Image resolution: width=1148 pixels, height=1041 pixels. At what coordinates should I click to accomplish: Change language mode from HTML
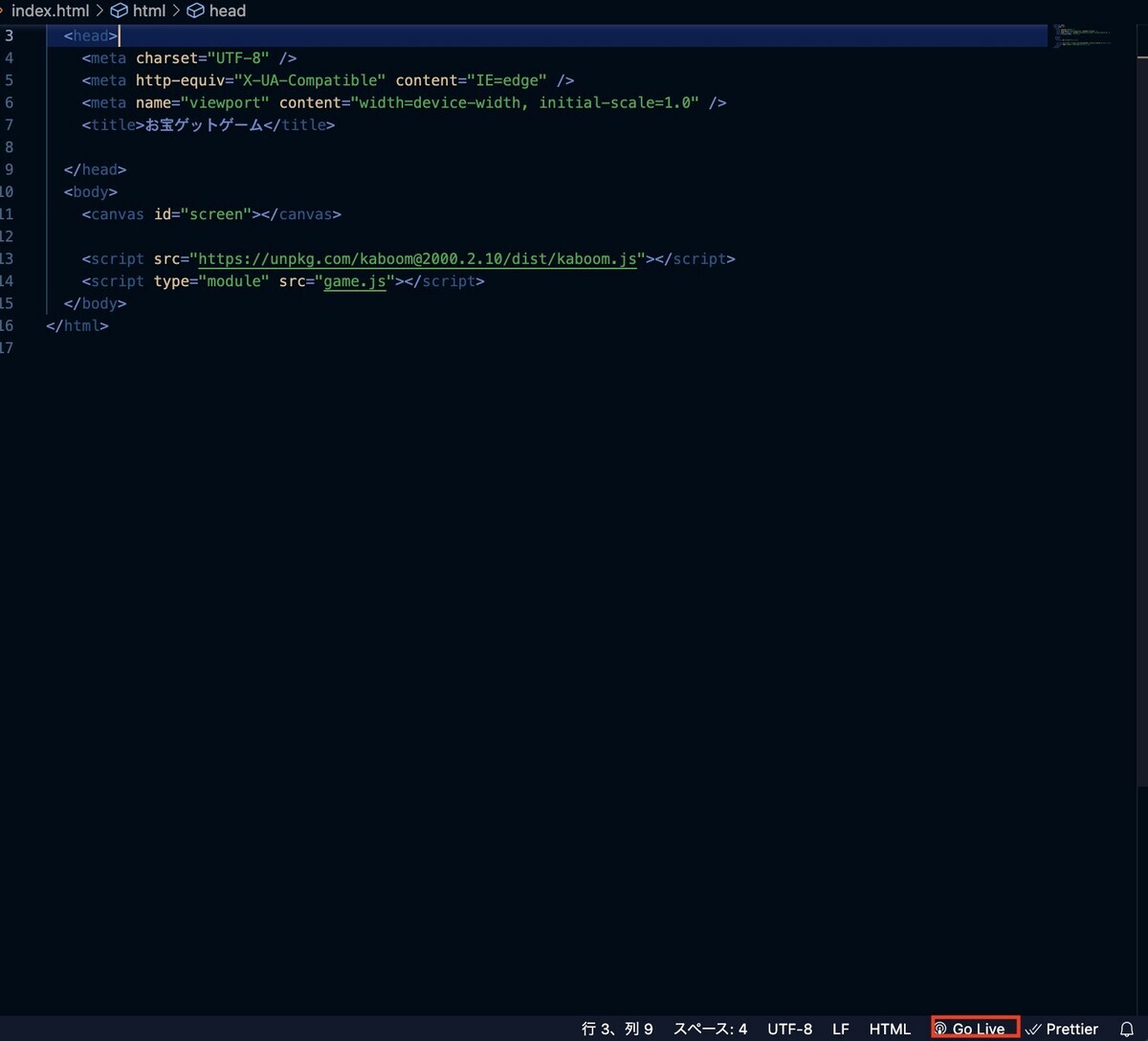(x=890, y=1029)
